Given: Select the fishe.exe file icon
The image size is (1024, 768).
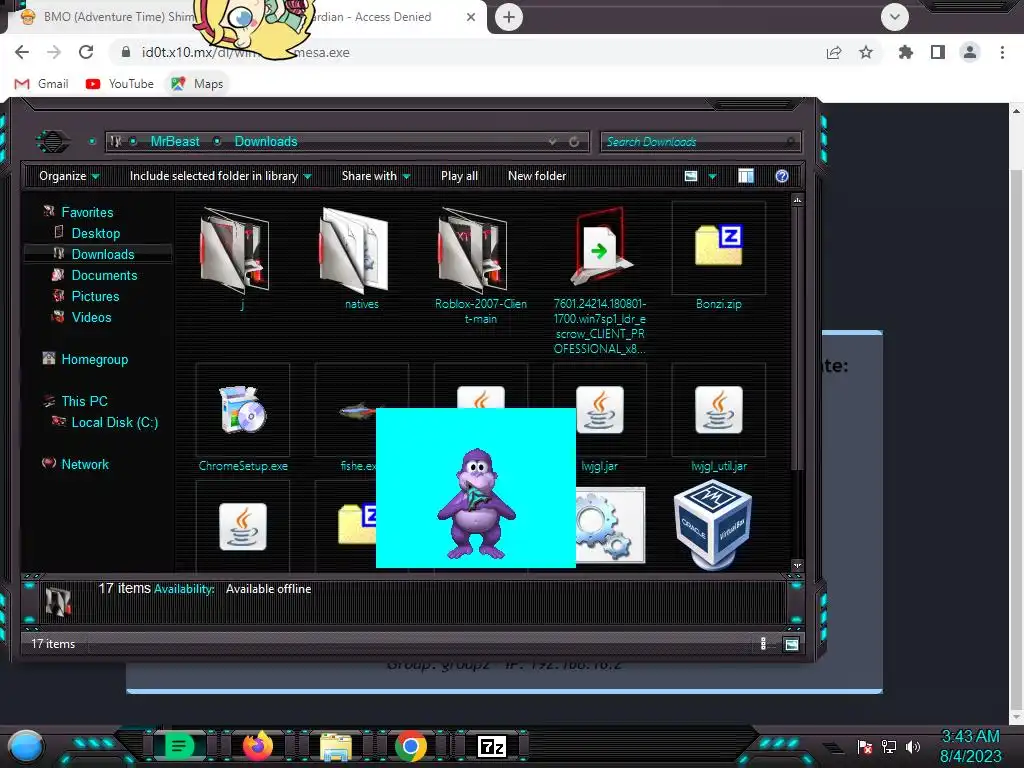Looking at the screenshot, I should point(358,411).
